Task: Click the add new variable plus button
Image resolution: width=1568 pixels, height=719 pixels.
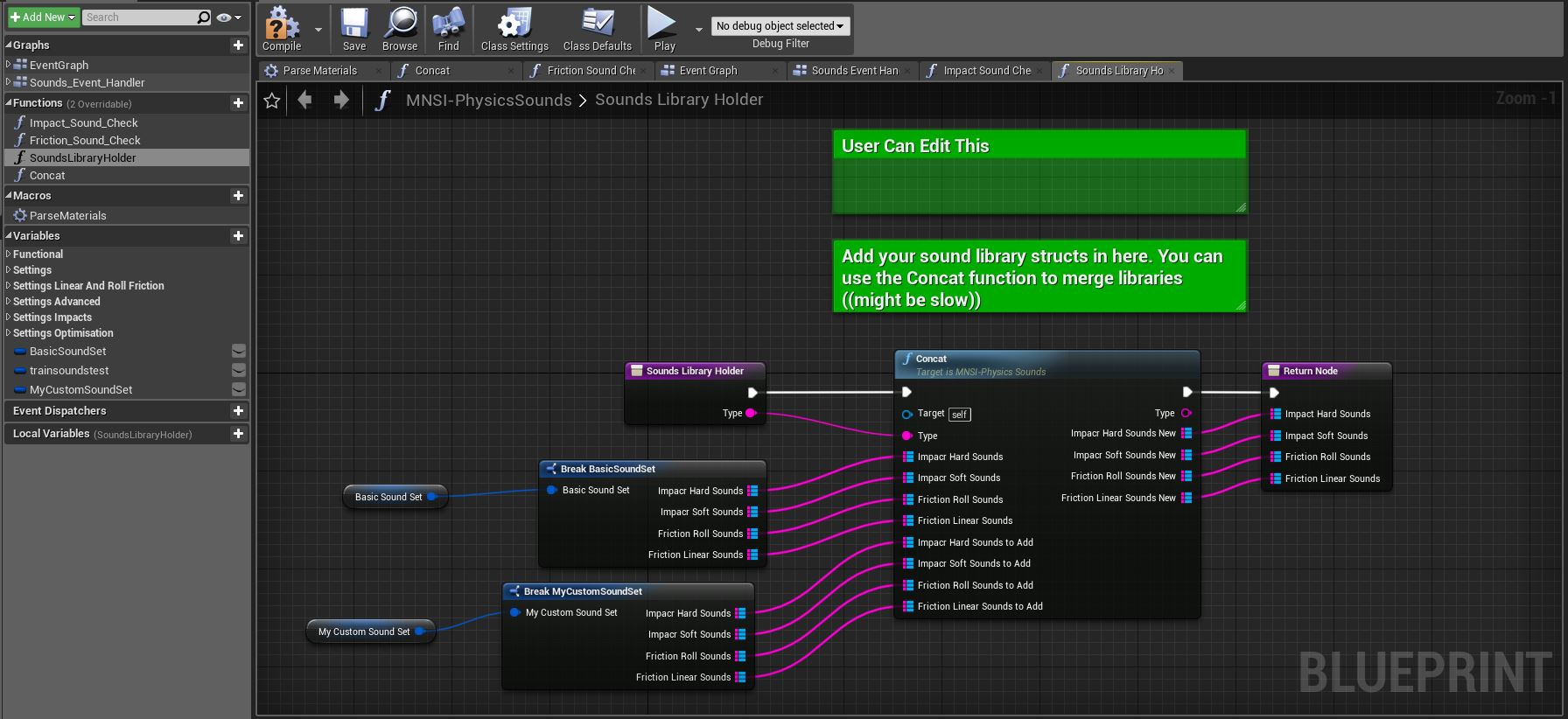Action: tap(238, 236)
